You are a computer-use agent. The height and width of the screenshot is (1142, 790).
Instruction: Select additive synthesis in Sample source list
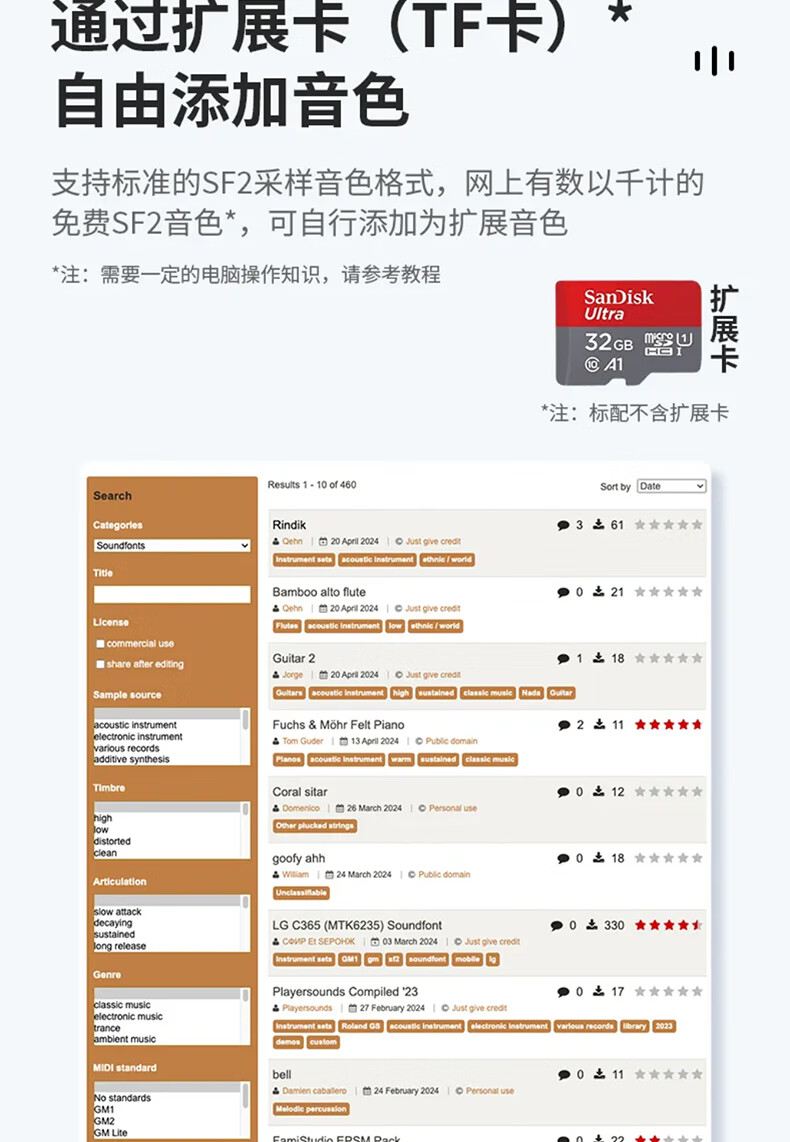click(132, 759)
